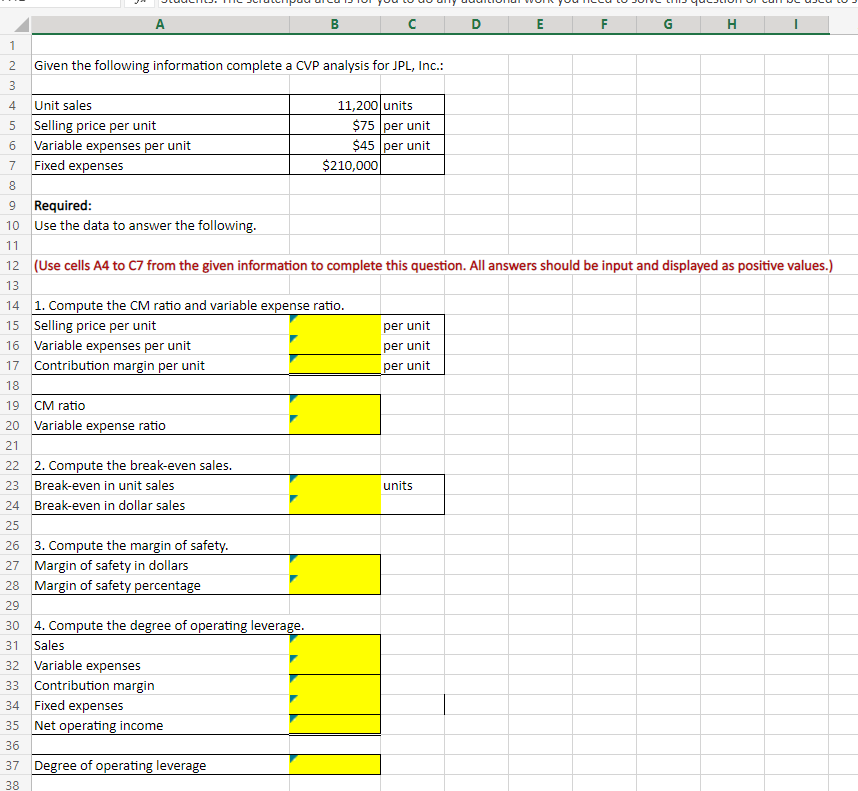Select yellow cell for Contribution margin row 33
The width and height of the screenshot is (858, 791).
335,685
